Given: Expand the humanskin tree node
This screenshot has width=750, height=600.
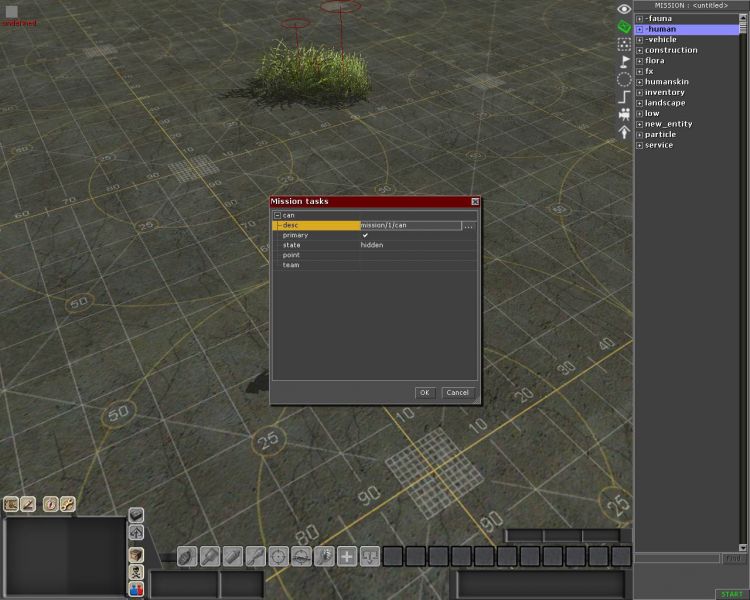Looking at the screenshot, I should [x=640, y=82].
